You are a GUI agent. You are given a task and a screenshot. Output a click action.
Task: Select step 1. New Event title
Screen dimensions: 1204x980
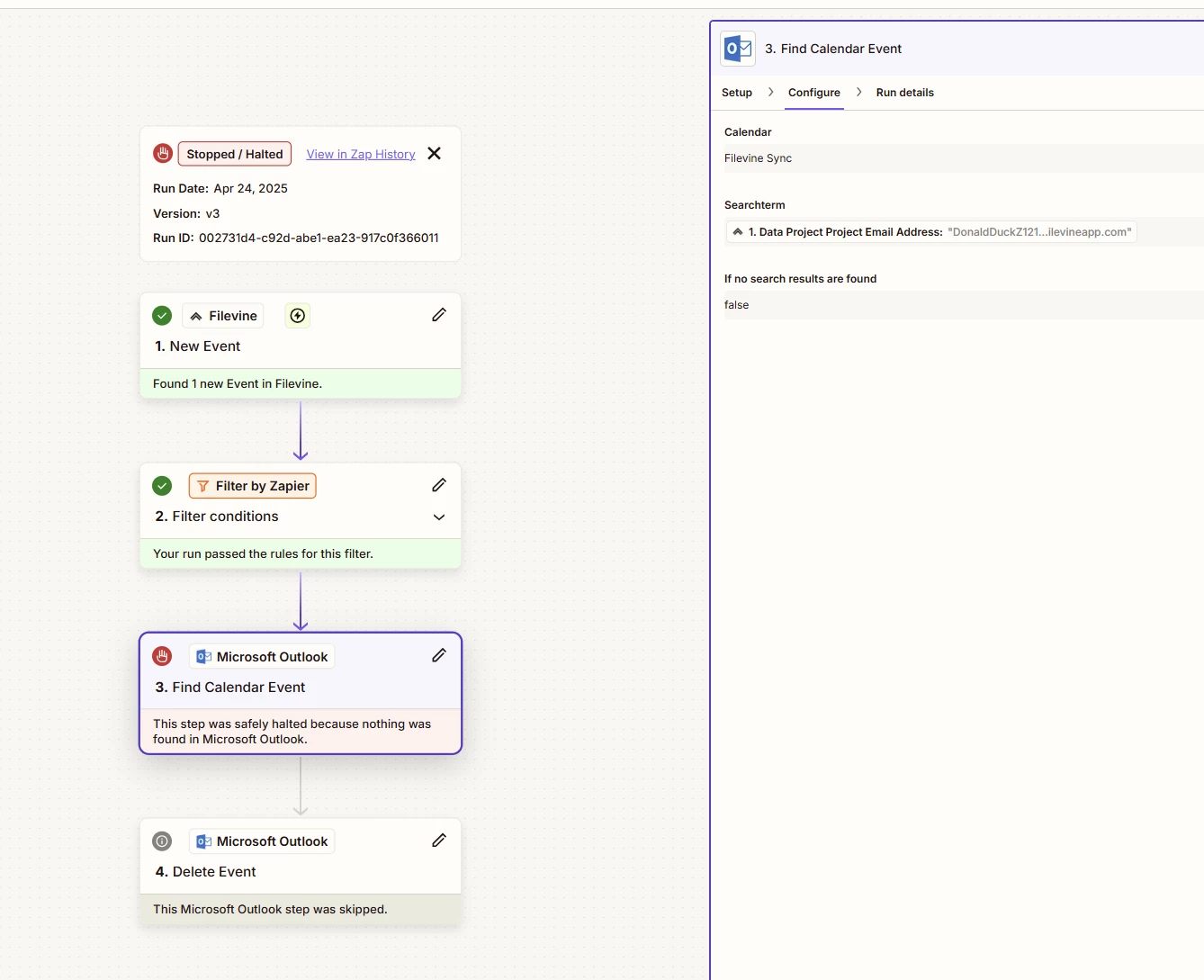(x=198, y=346)
